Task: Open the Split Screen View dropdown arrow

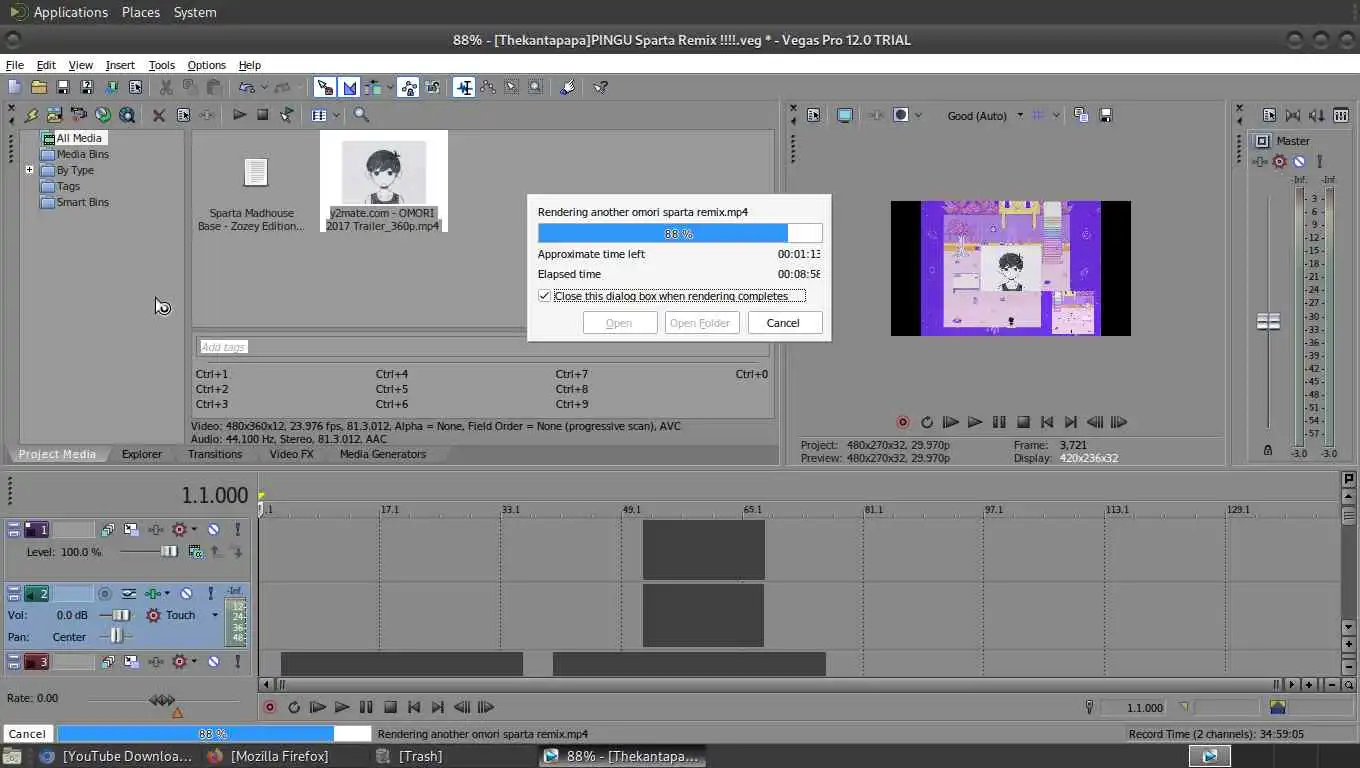Action: point(918,115)
